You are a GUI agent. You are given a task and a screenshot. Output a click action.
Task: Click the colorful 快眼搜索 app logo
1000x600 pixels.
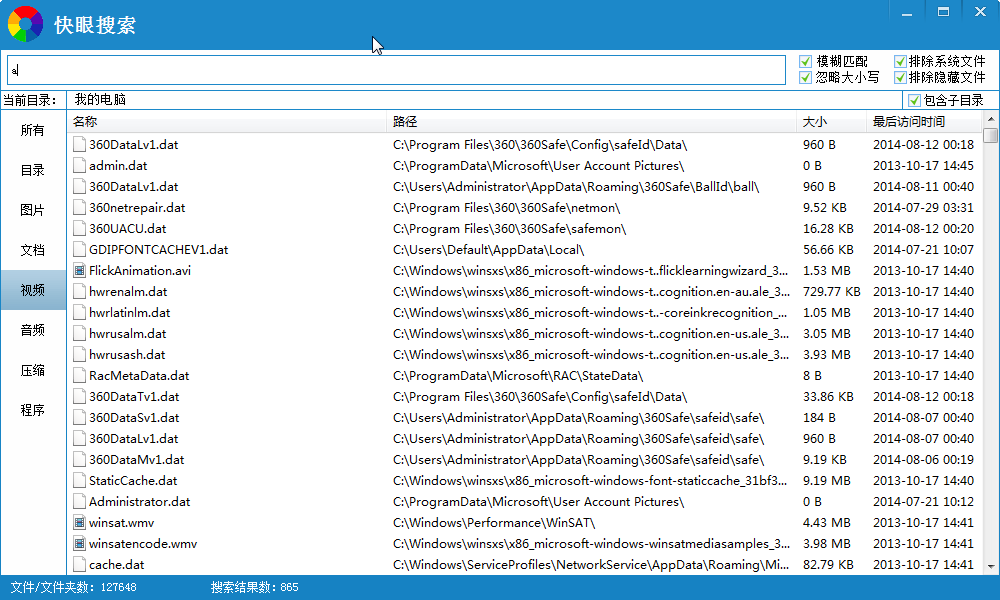[x=25, y=23]
